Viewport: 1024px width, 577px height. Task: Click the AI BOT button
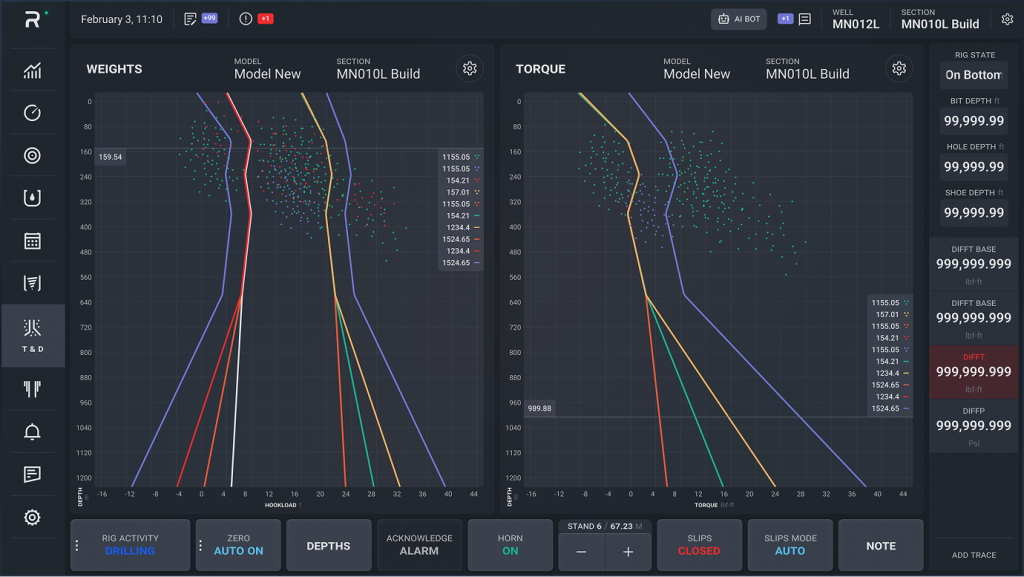pyautogui.click(x=739, y=19)
